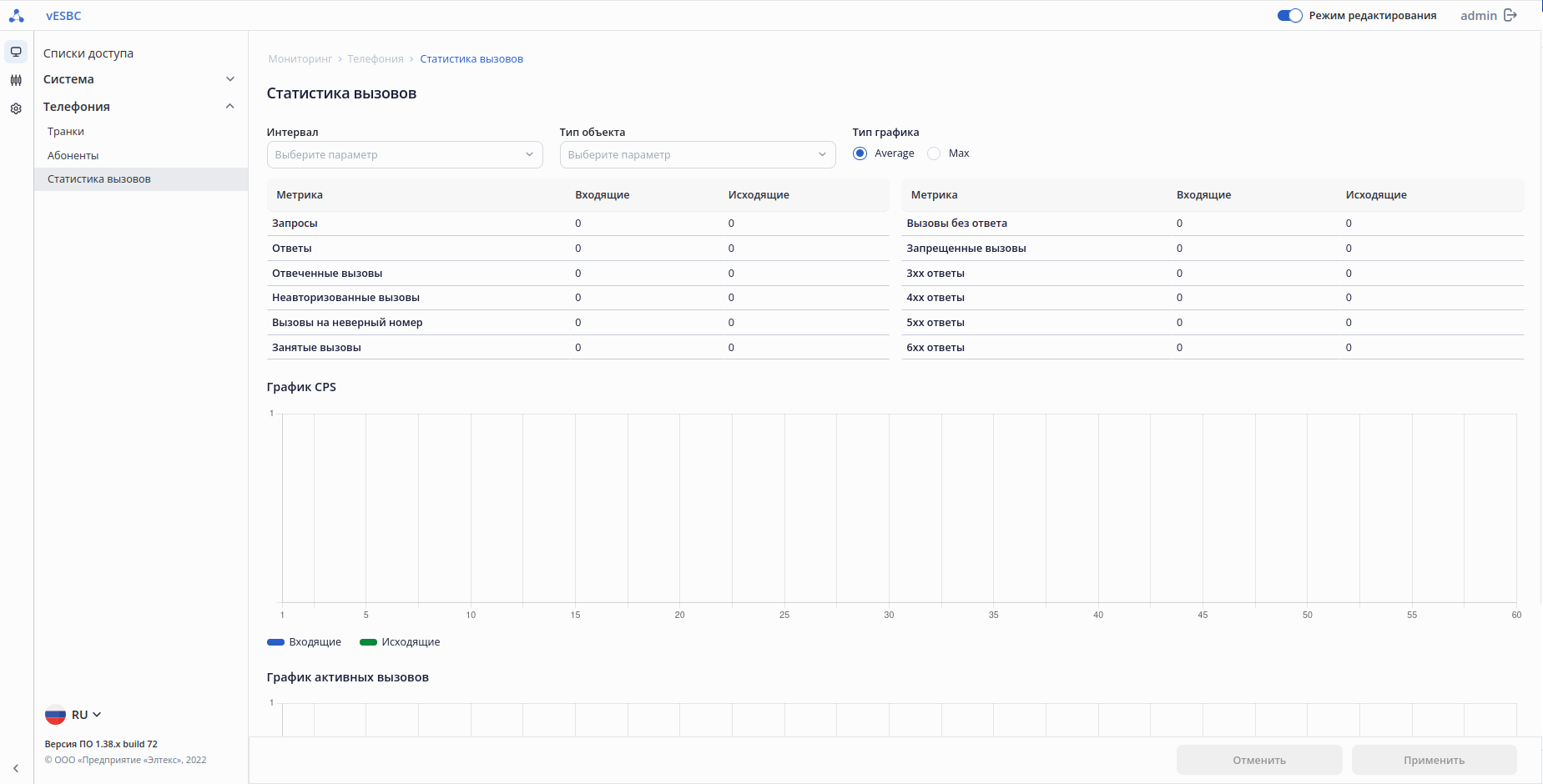Open the configuration sliders sidebar icon

coord(16,80)
